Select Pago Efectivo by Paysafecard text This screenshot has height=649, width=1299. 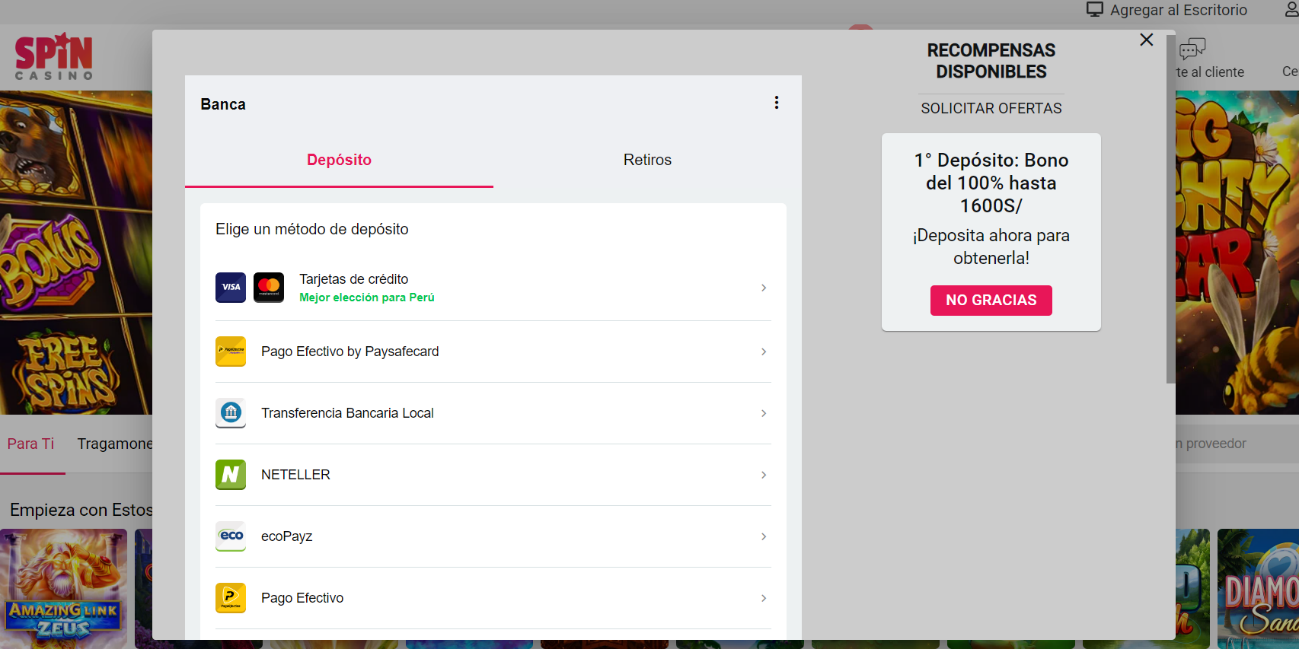point(350,351)
